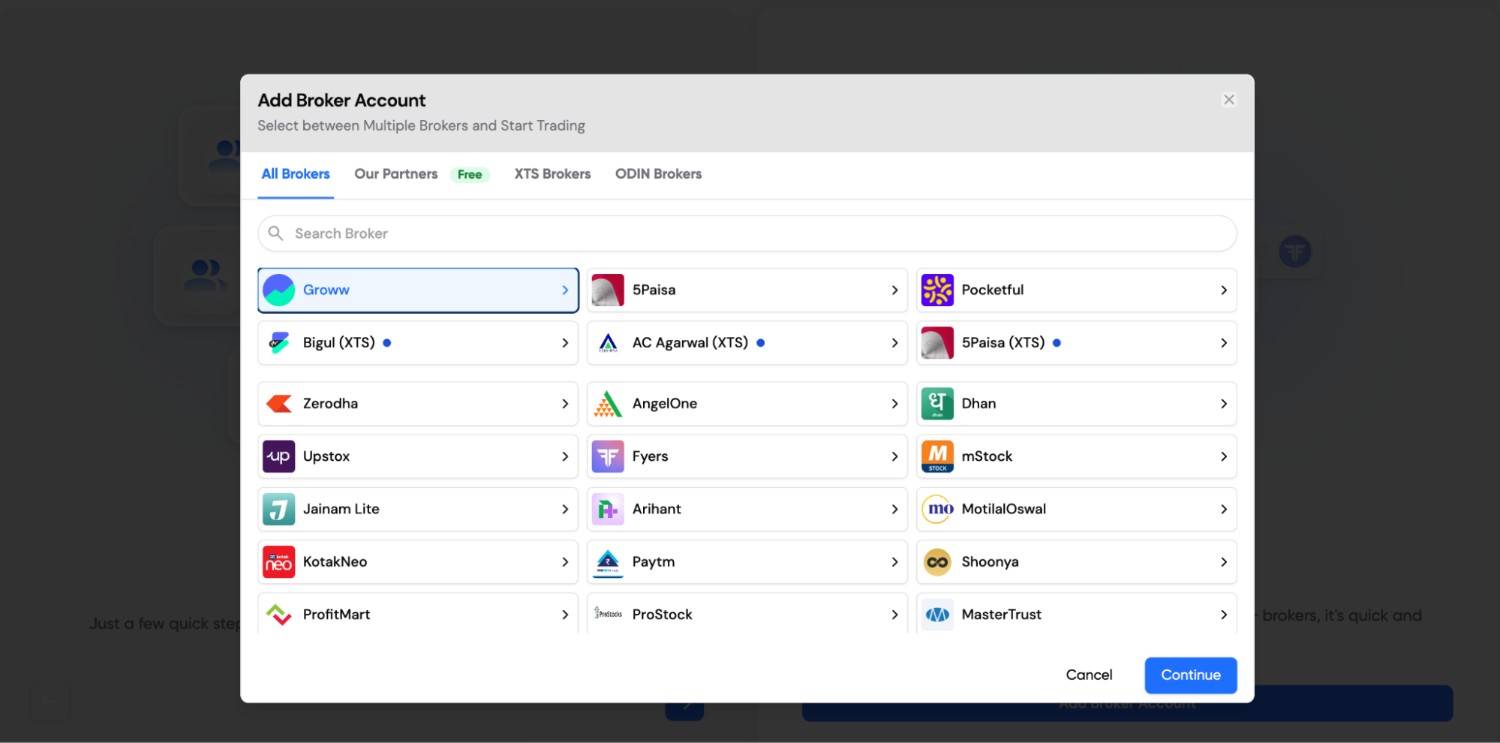
Task: Open the chevron on Fyers row
Action: 895,457
